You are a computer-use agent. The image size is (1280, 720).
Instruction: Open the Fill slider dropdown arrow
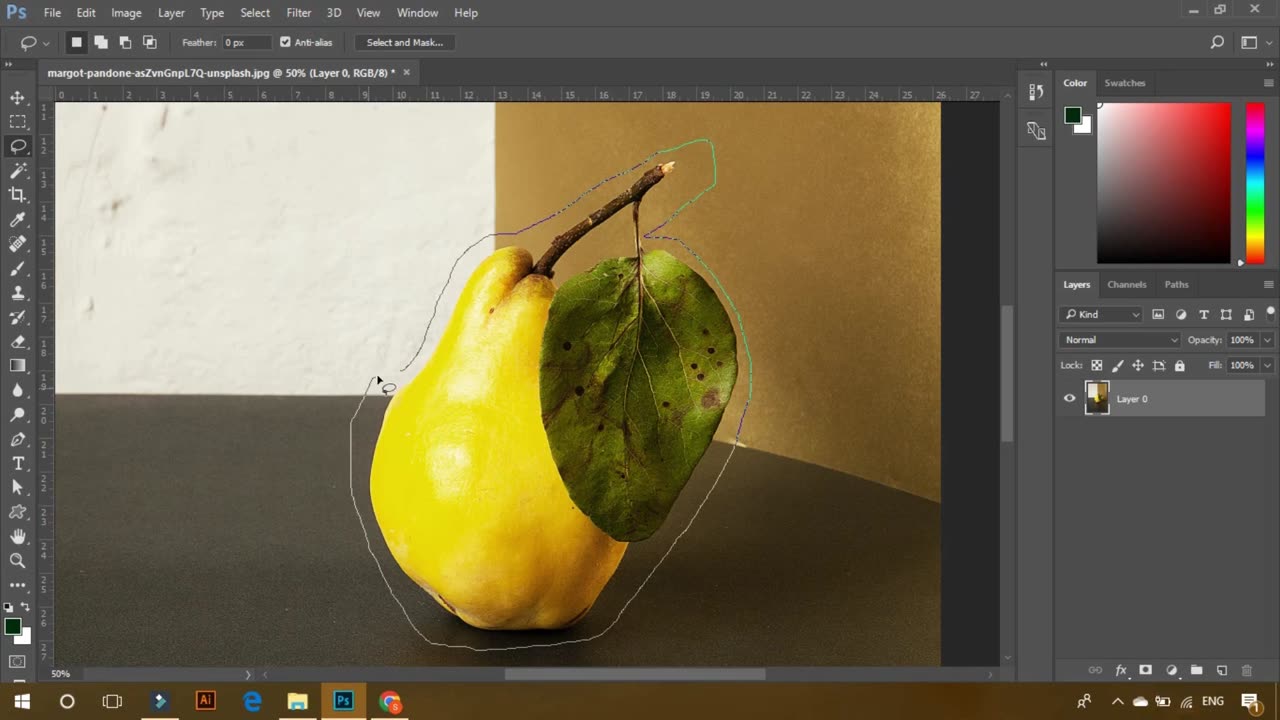tap(1267, 365)
